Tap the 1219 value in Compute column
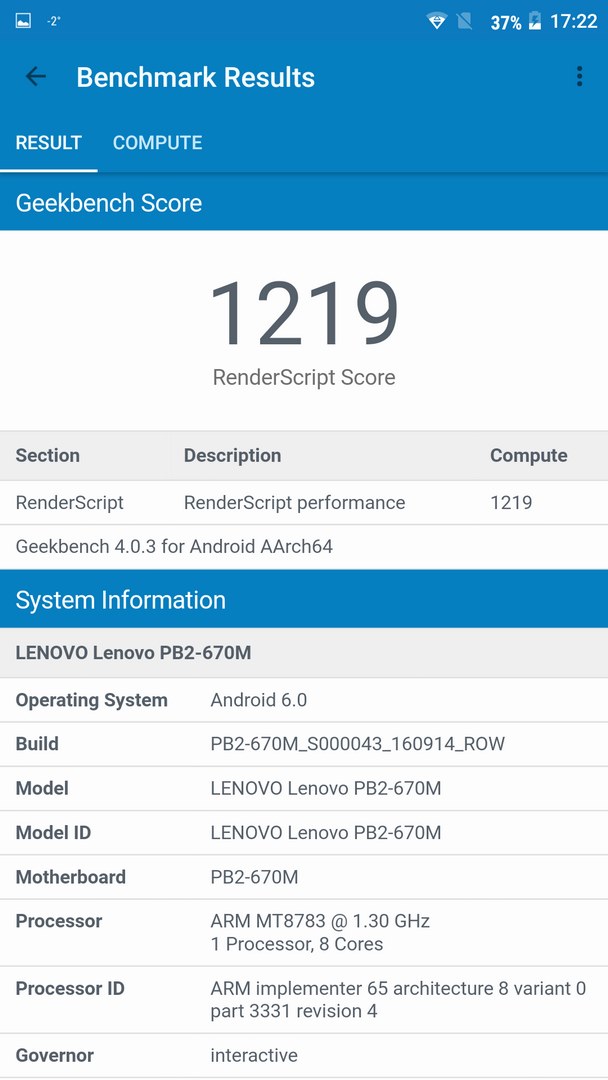The width and height of the screenshot is (608, 1080). pyautogui.click(x=511, y=503)
